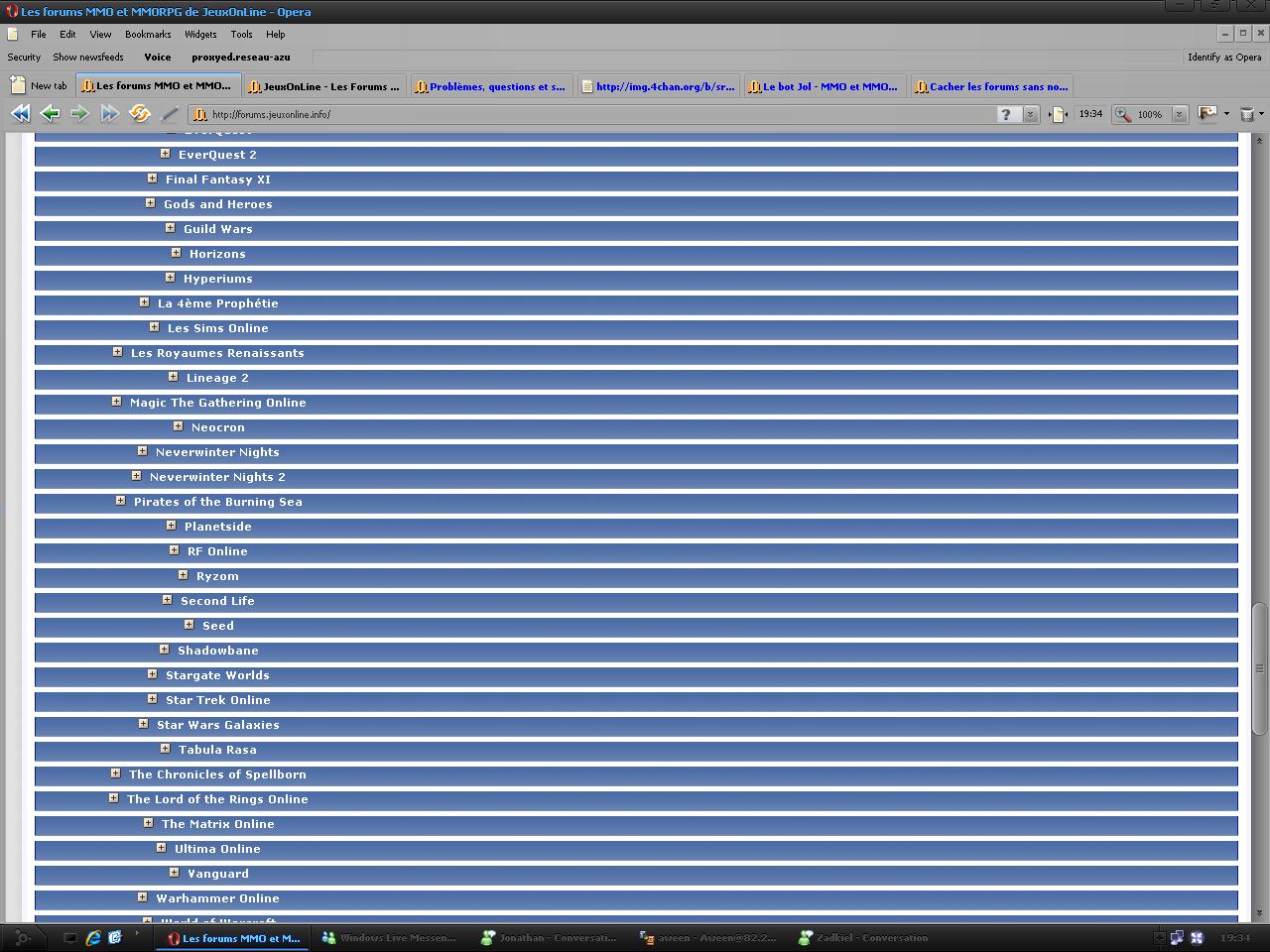Expand the EverQuest 2 forum node
The width and height of the screenshot is (1270, 952).
click(166, 154)
